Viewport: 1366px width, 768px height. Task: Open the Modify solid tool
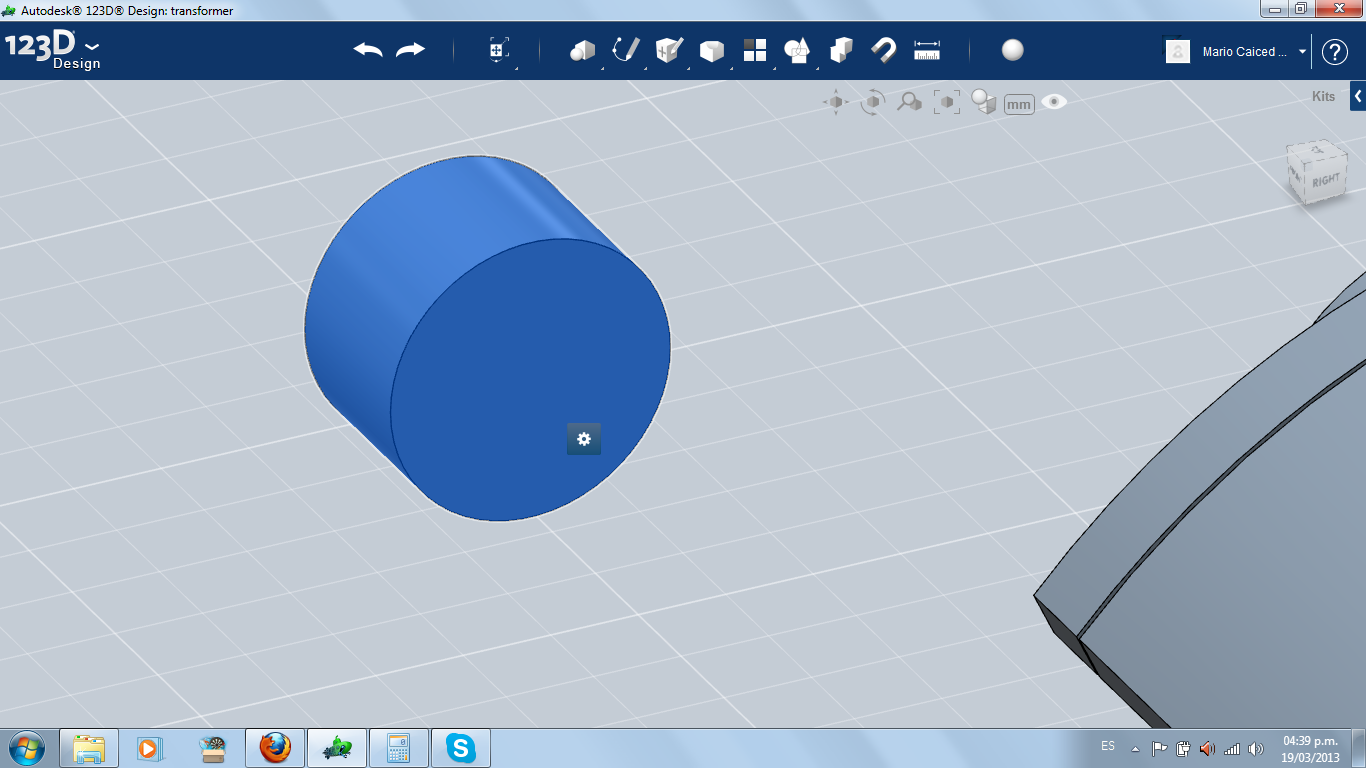coord(712,50)
